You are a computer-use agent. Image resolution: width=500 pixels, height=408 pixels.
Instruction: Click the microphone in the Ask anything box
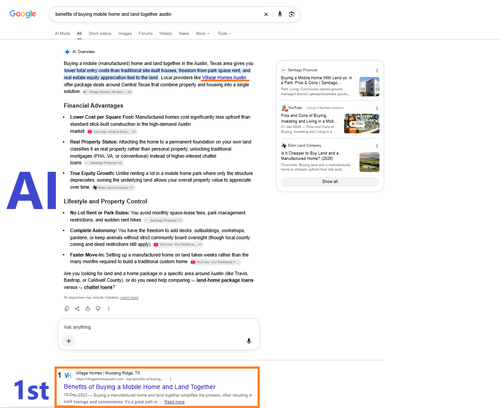pos(249,341)
